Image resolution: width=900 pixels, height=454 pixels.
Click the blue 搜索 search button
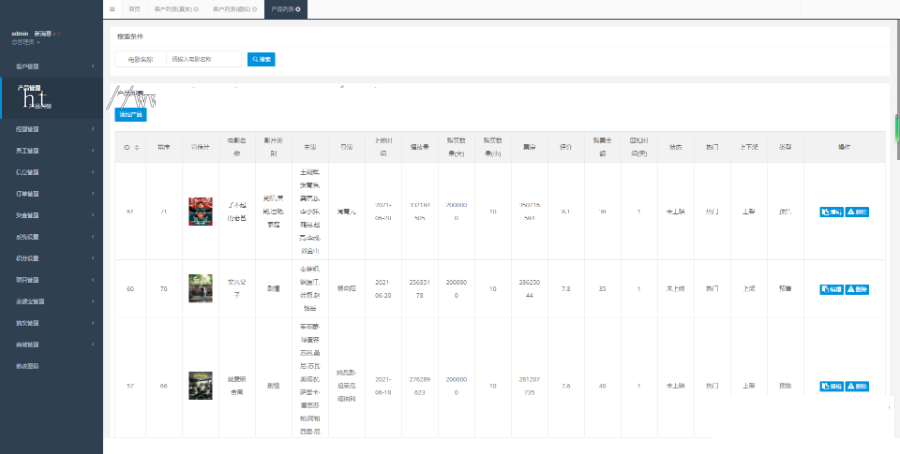point(260,59)
